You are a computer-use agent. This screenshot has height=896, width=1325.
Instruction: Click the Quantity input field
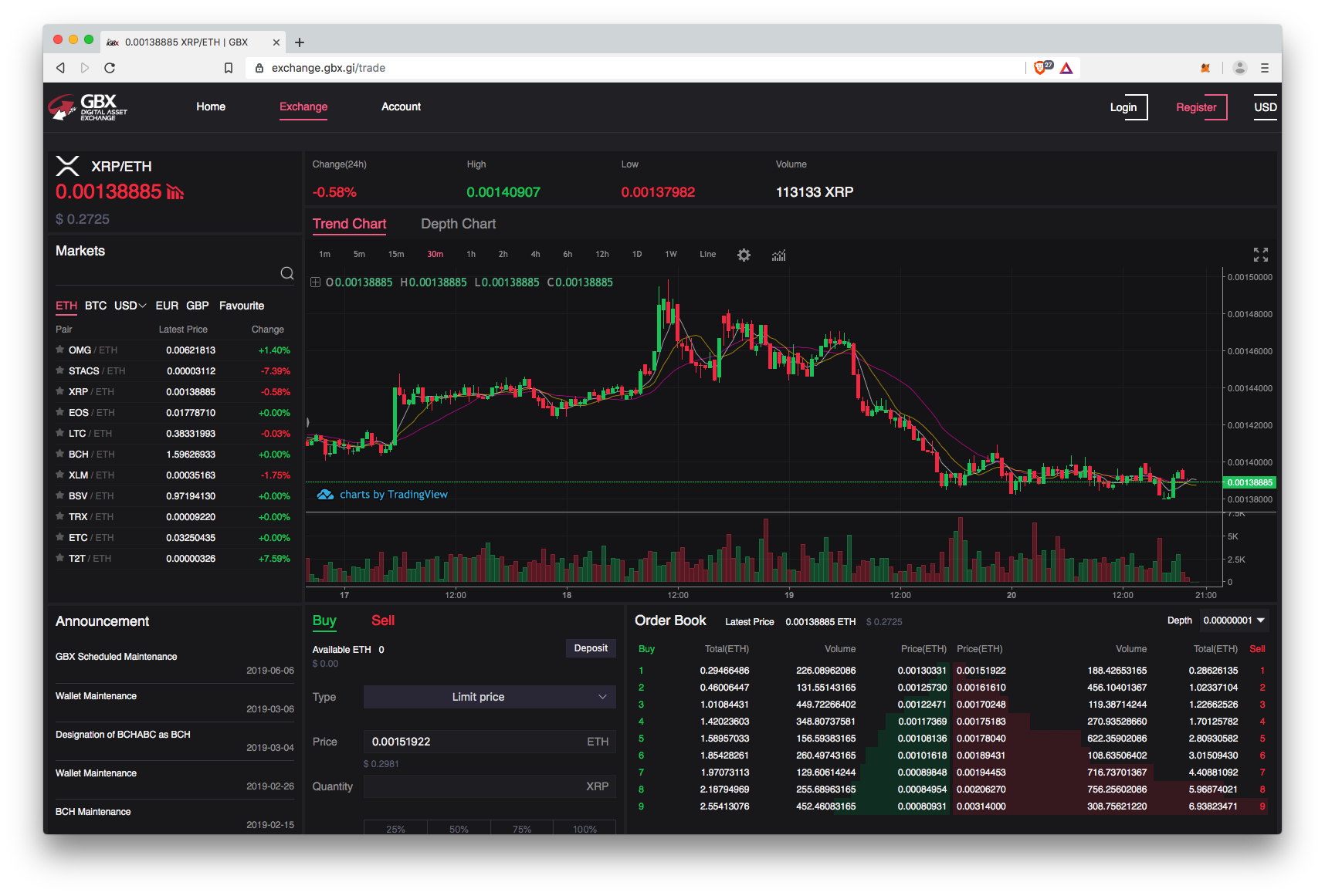click(x=490, y=786)
